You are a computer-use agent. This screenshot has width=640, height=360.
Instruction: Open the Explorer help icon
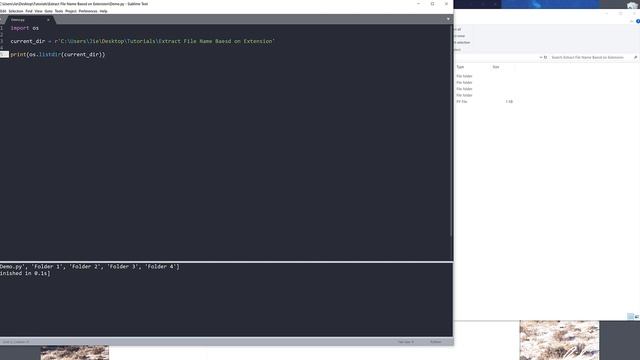(638, 21)
